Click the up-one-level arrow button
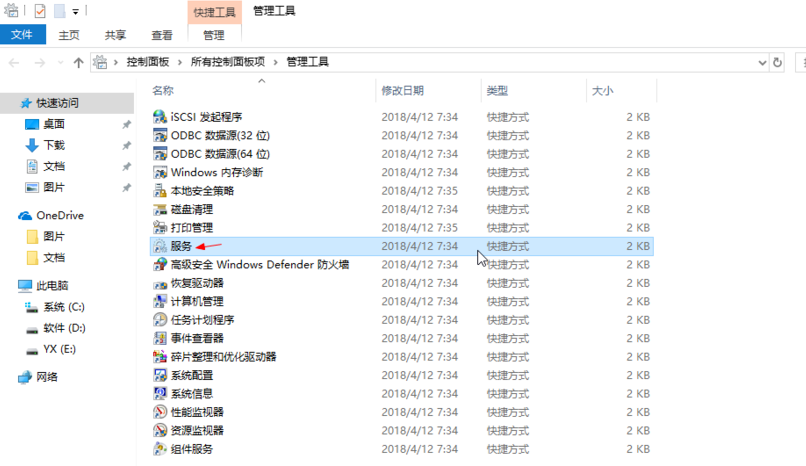Image resolution: width=806 pixels, height=466 pixels. click(79, 62)
